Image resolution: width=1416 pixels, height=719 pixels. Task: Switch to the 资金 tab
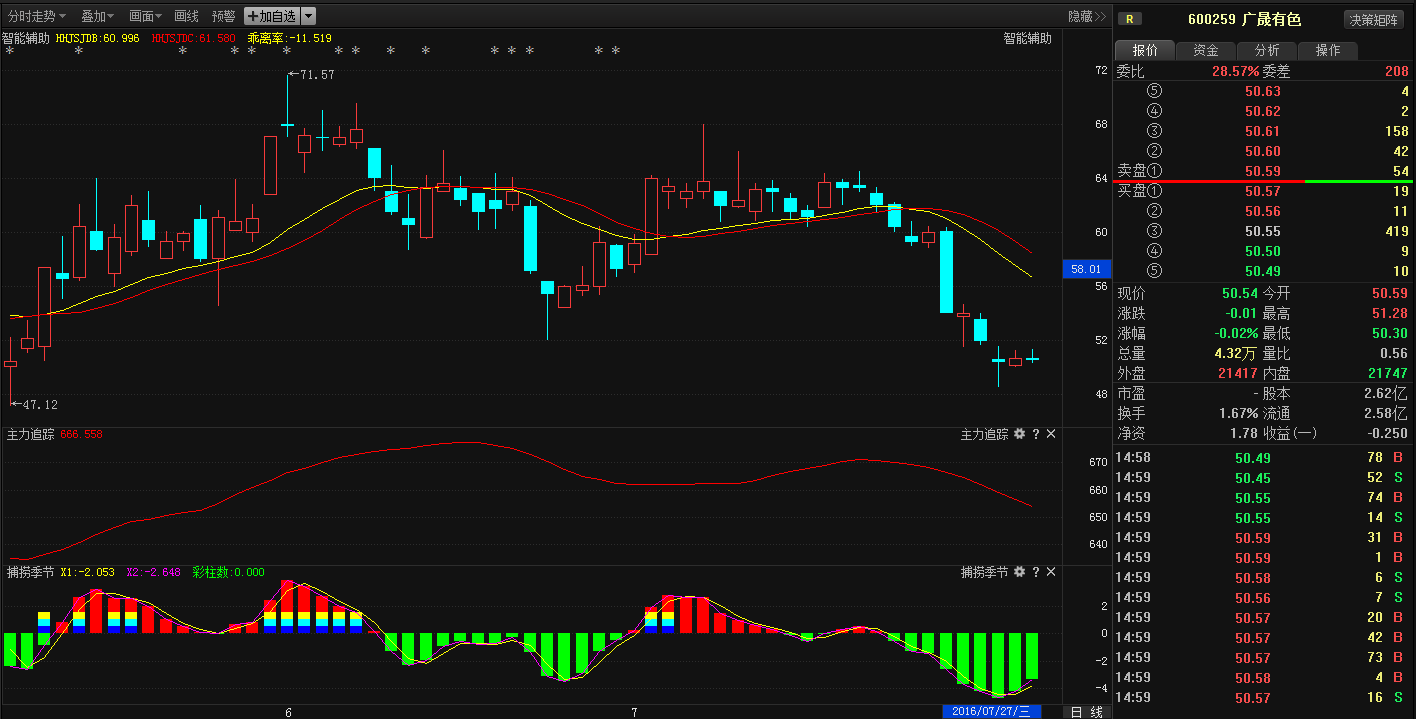tap(1206, 51)
